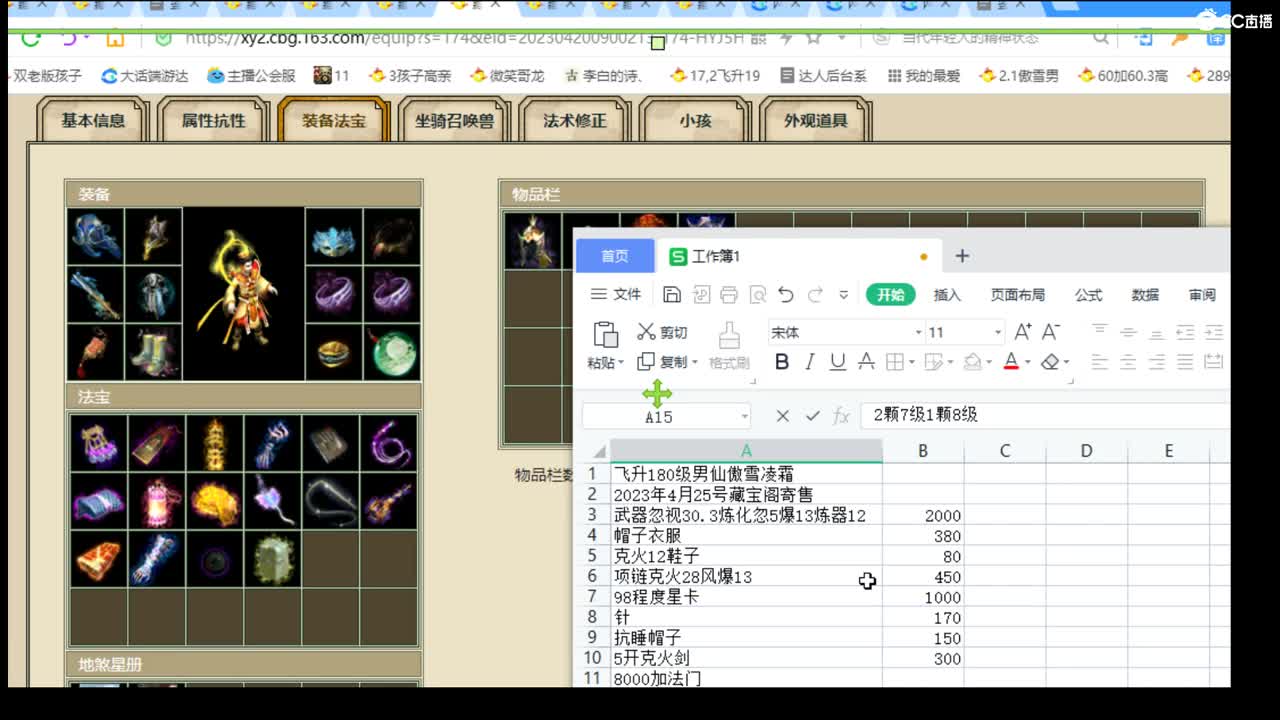The height and width of the screenshot is (720, 1280).
Task: Toggle underline formatting in WPS
Action: tap(838, 362)
